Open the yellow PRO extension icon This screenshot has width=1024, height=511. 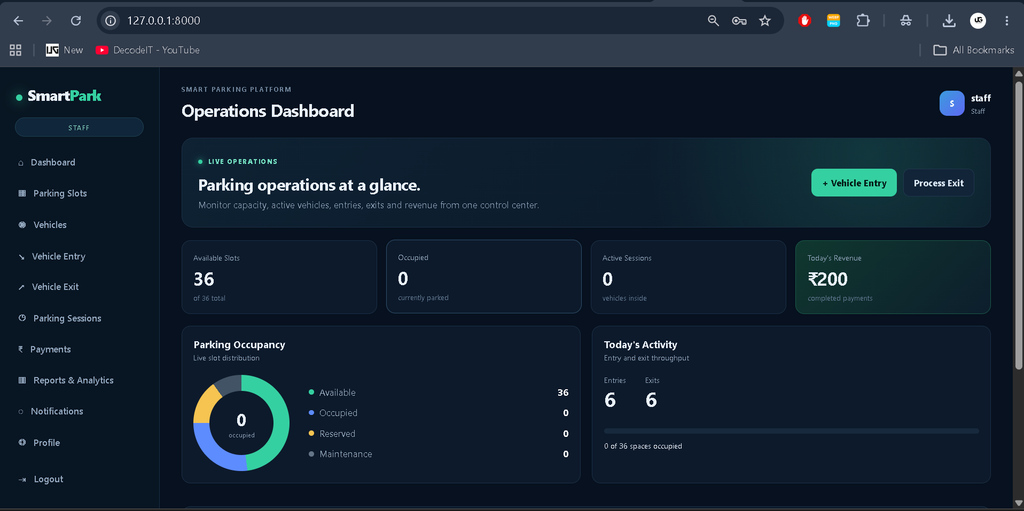point(833,21)
